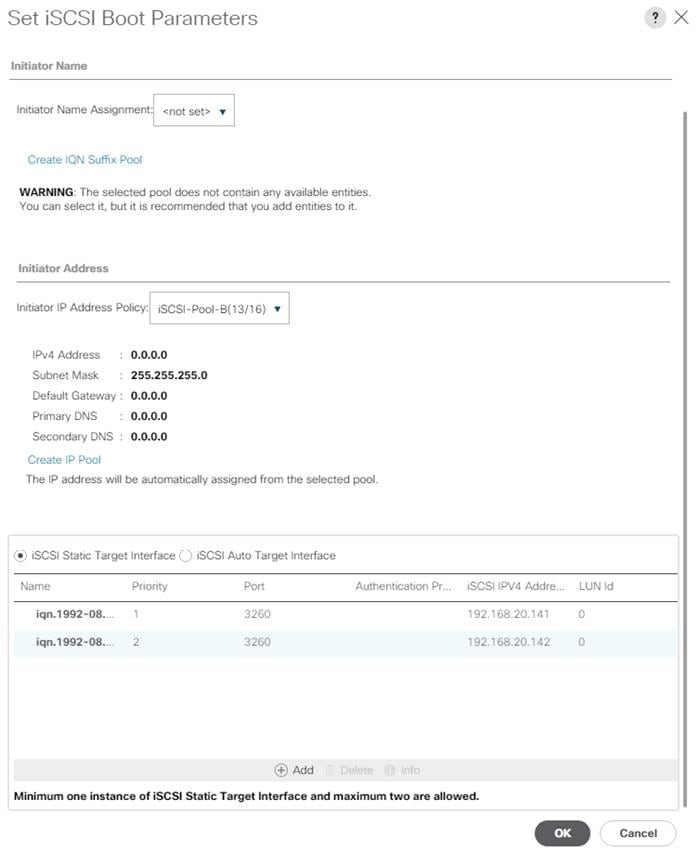Select iSCSI Auto Target Interface radio button
Viewport: 700px width, 865px height.
point(186,556)
